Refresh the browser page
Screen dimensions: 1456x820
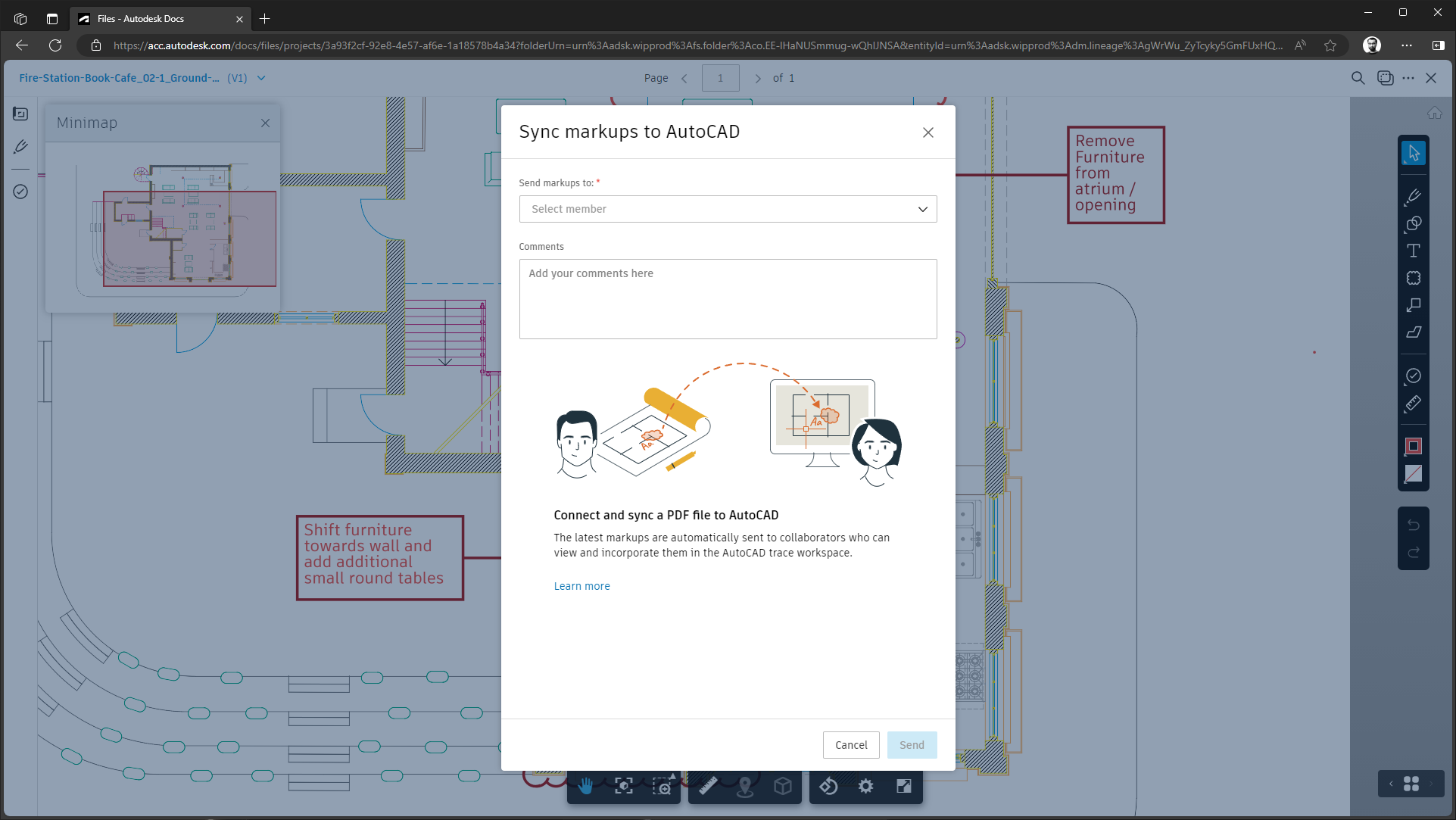(x=55, y=45)
